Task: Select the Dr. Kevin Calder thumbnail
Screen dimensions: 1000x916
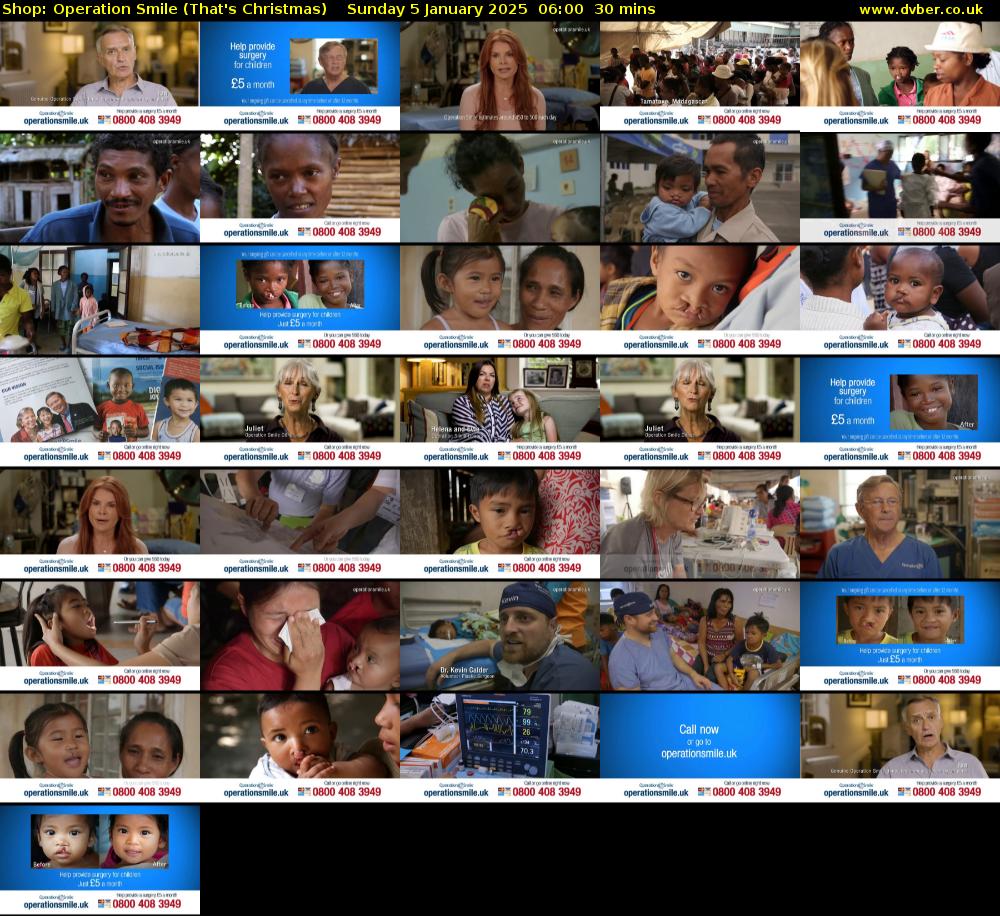Action: tap(500, 636)
